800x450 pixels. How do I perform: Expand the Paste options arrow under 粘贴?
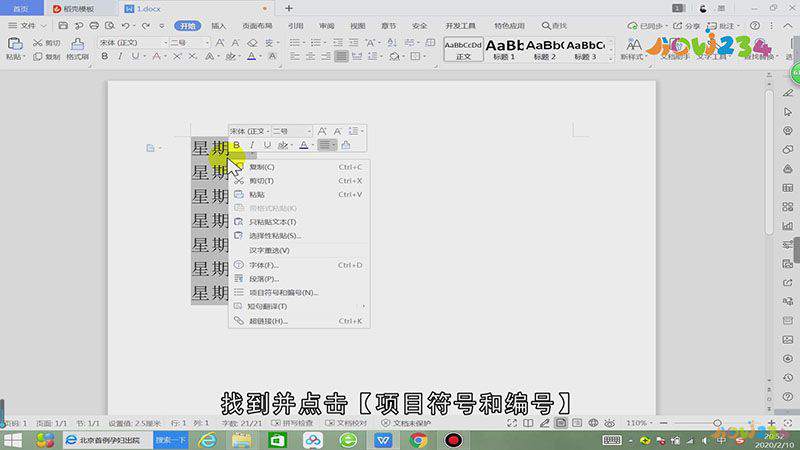pyautogui.click(x=24, y=57)
